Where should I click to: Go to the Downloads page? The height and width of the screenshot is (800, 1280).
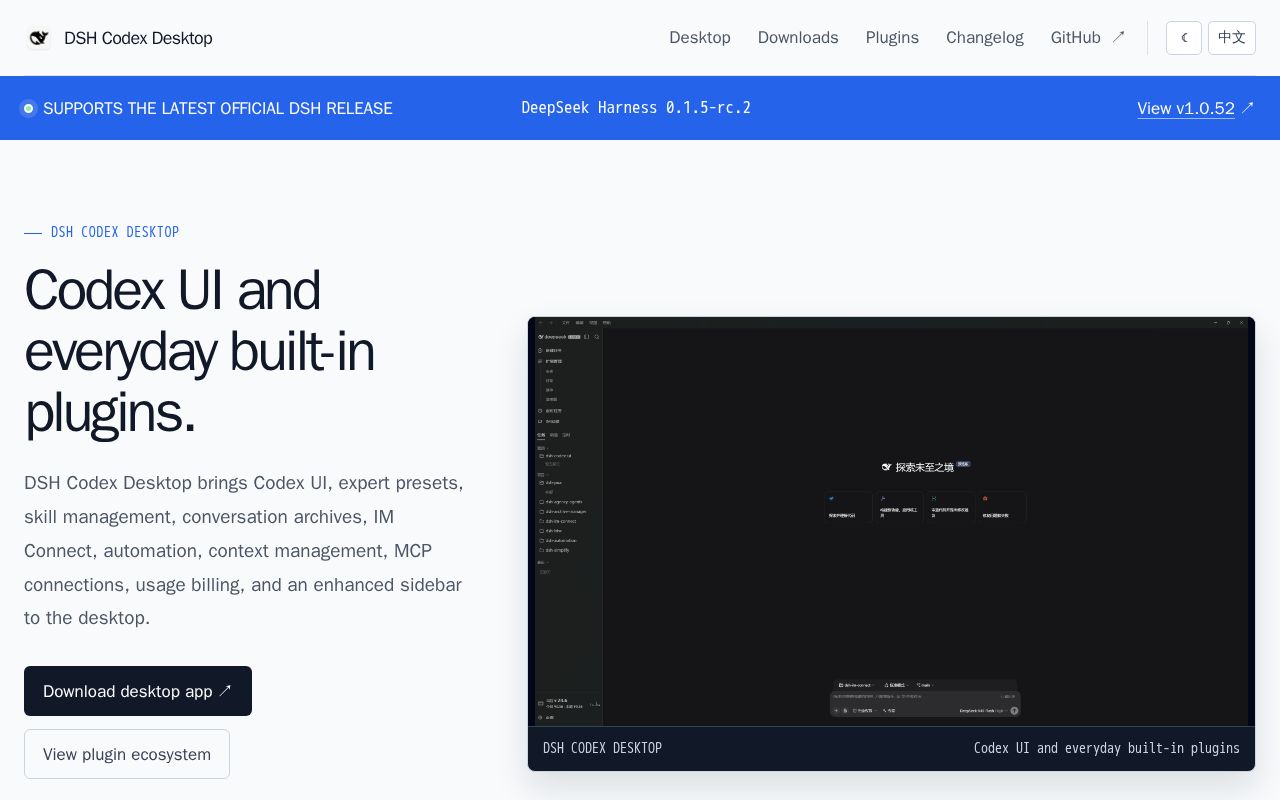tap(798, 38)
